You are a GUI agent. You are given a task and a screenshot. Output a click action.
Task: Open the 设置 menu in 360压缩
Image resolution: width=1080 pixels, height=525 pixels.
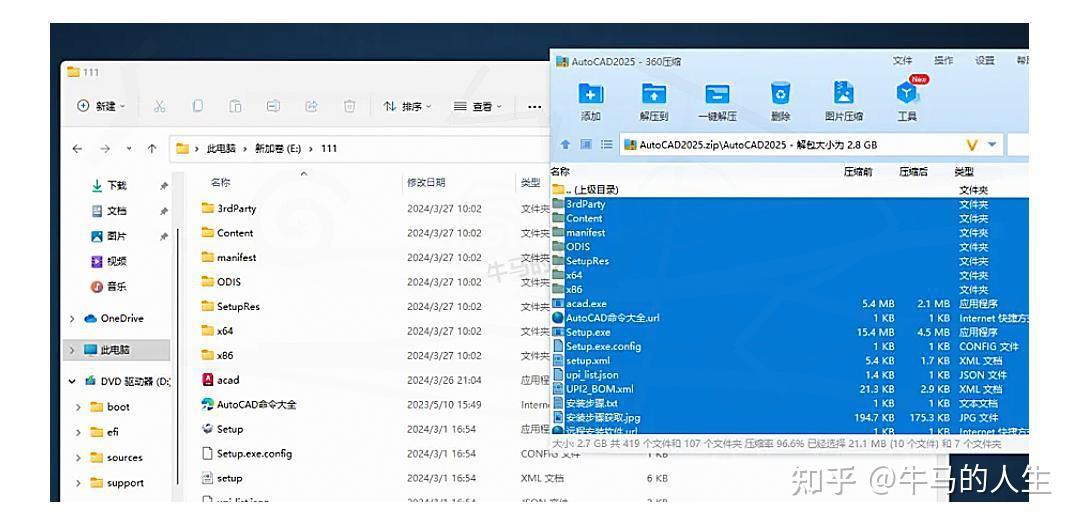[985, 61]
